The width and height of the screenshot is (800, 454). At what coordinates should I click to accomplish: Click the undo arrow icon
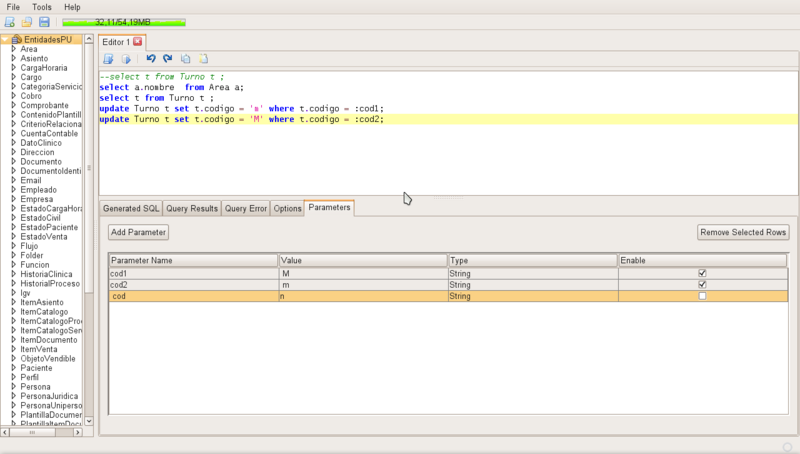[x=151, y=59]
